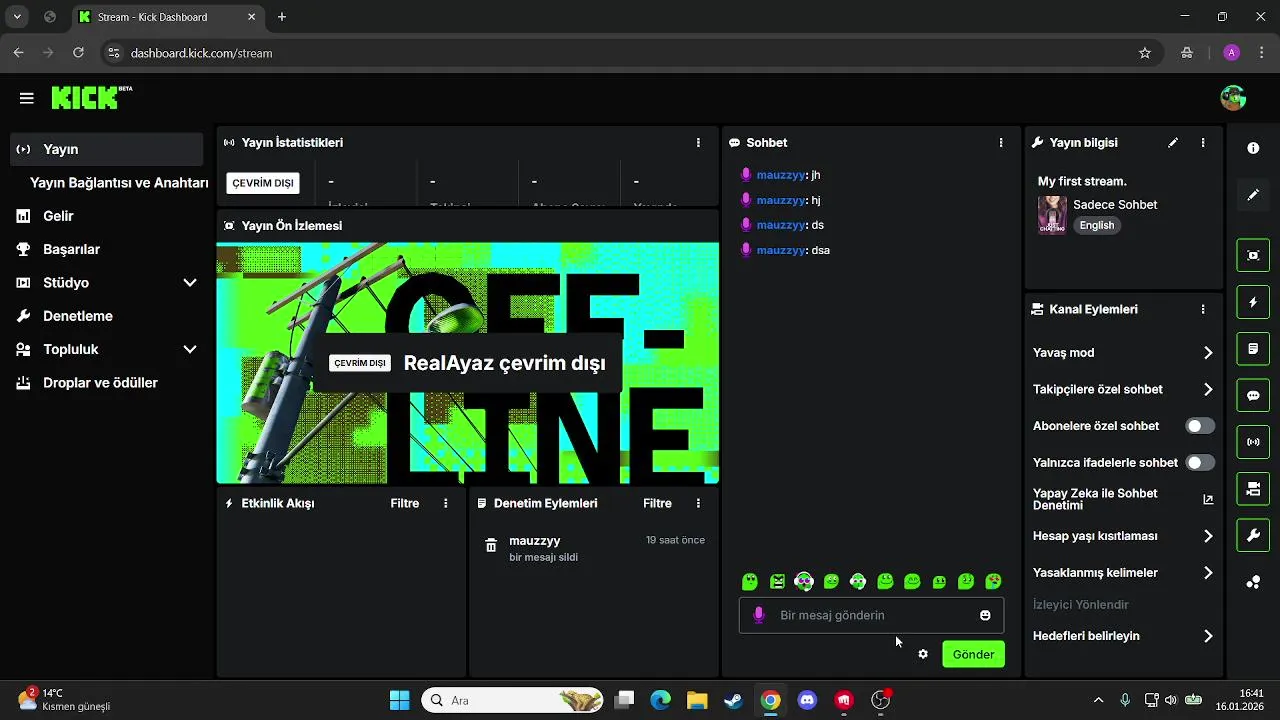Toggle the chat bubble widget icon in the right sidebar

click(1253, 396)
